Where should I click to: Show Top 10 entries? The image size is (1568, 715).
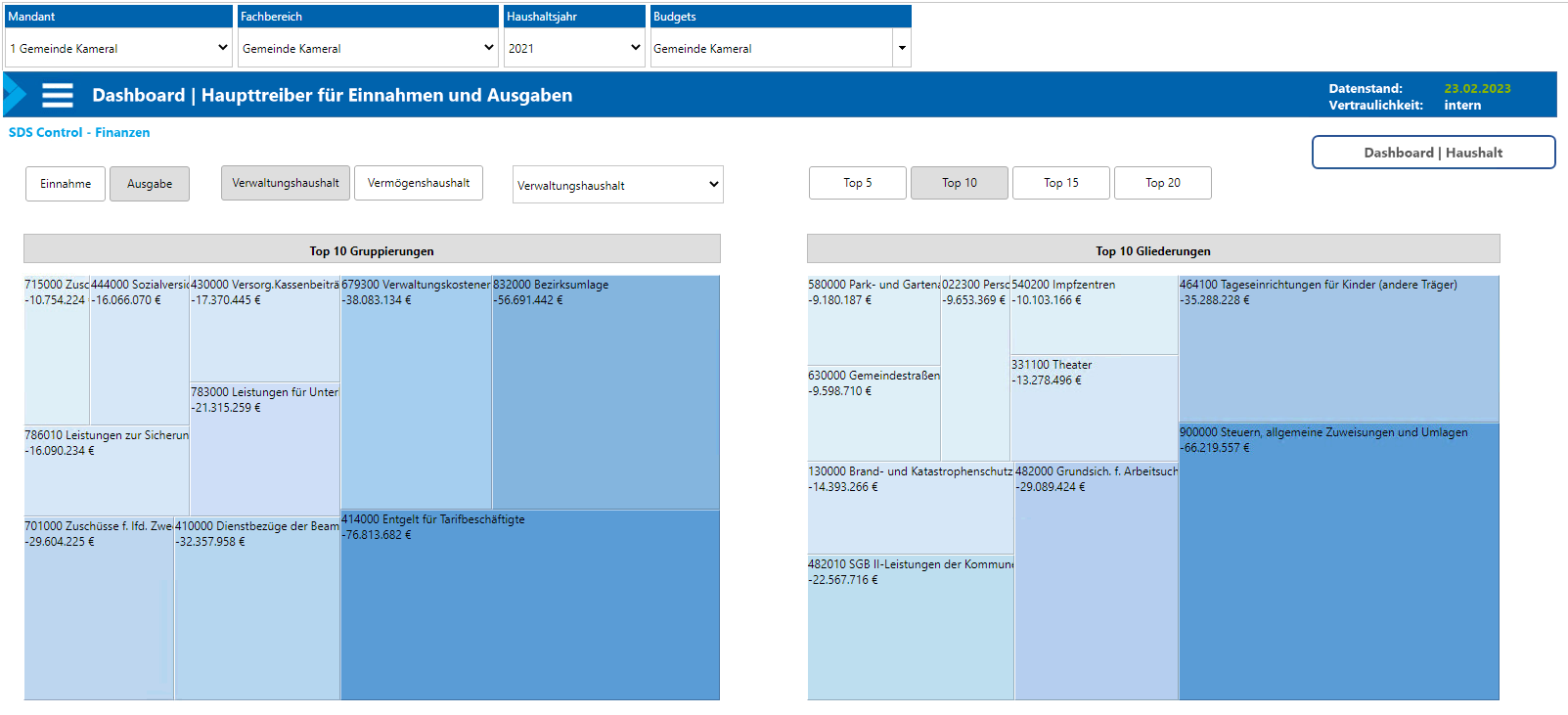[x=960, y=183]
